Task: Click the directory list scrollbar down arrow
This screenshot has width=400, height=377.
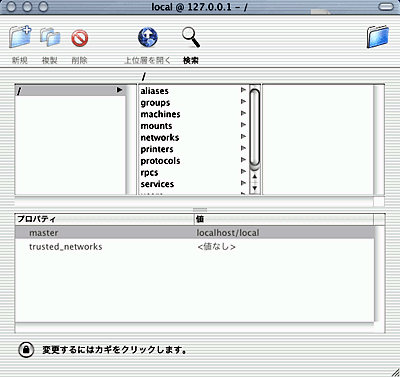Action: pyautogui.click(x=255, y=188)
